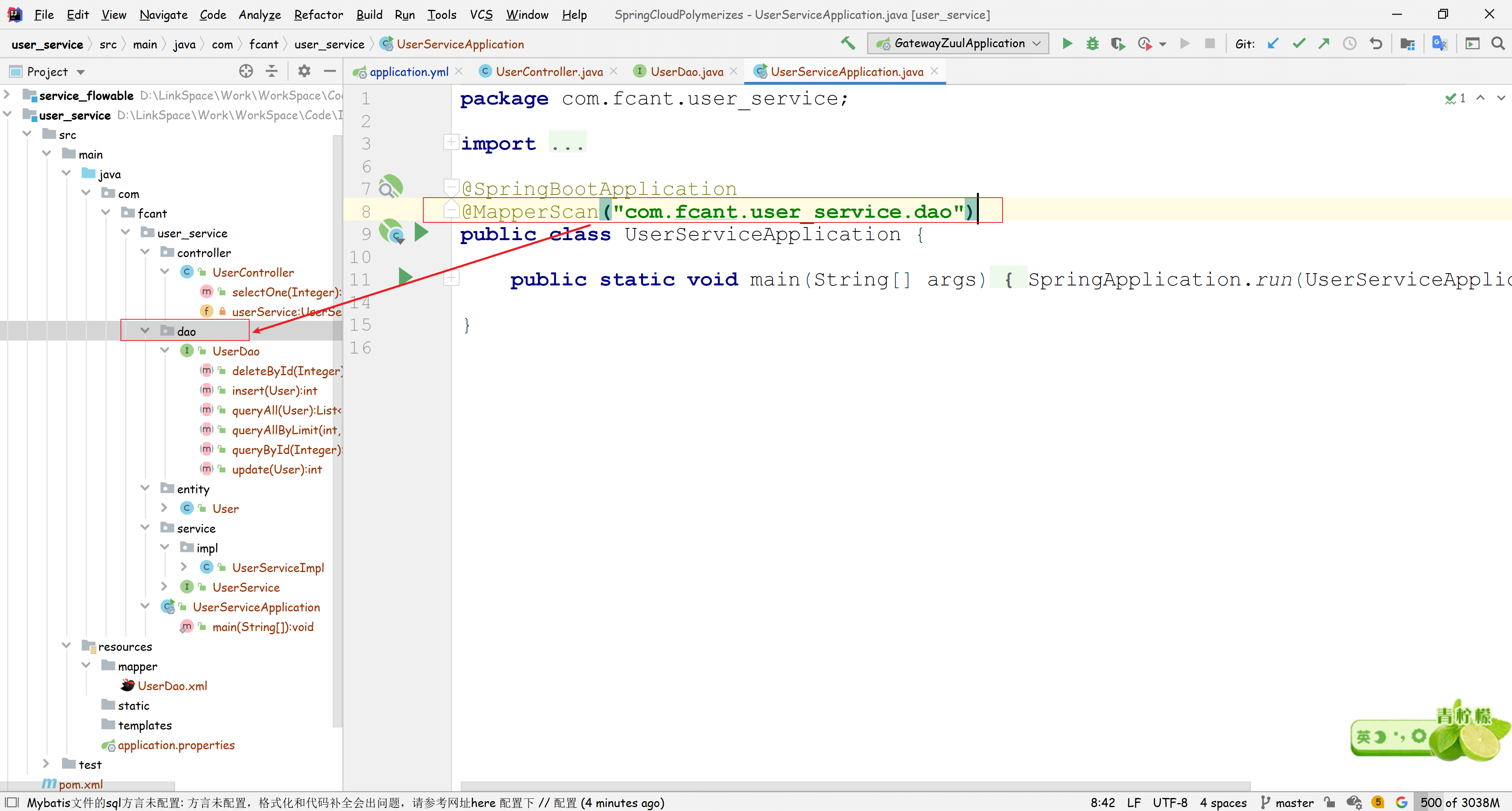Toggle tool window bars at bottom-left corner
This screenshot has width=1512, height=811.
[12, 802]
